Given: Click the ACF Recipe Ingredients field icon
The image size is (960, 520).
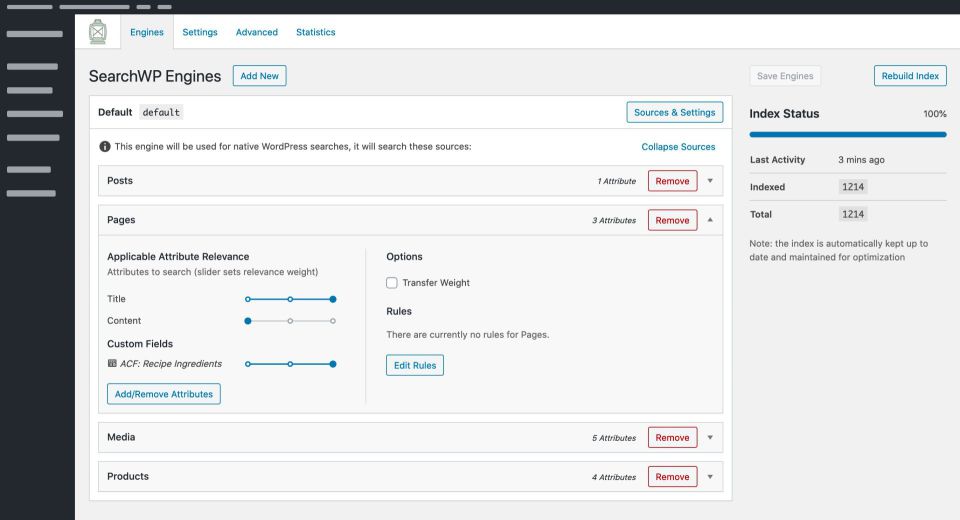Looking at the screenshot, I should 112,364.
